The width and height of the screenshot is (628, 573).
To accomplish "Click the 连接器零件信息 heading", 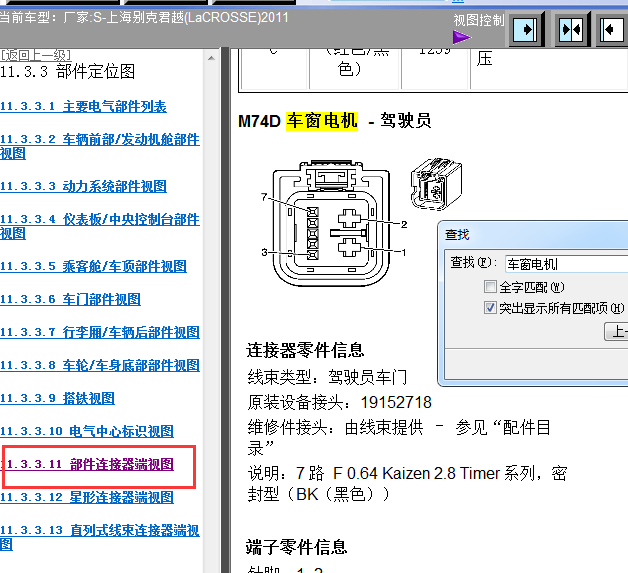I will coord(305,350).
